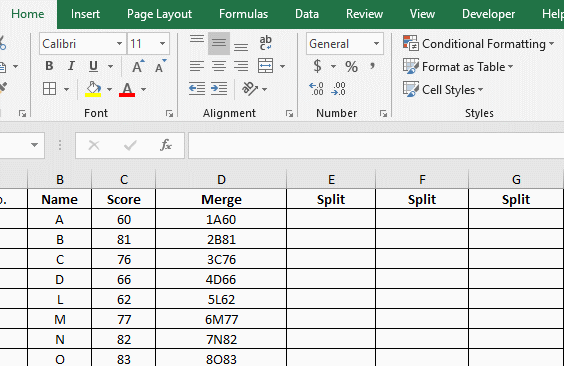
Task: Select Bottom Align icon
Action: click(241, 47)
